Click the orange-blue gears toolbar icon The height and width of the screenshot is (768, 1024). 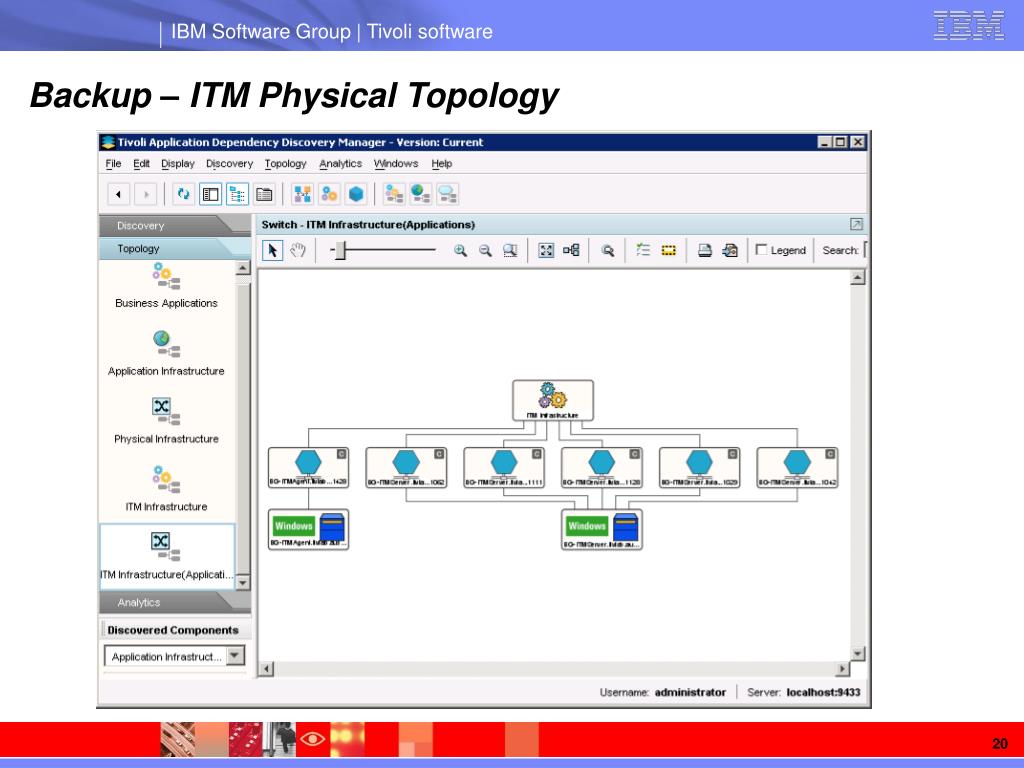329,194
